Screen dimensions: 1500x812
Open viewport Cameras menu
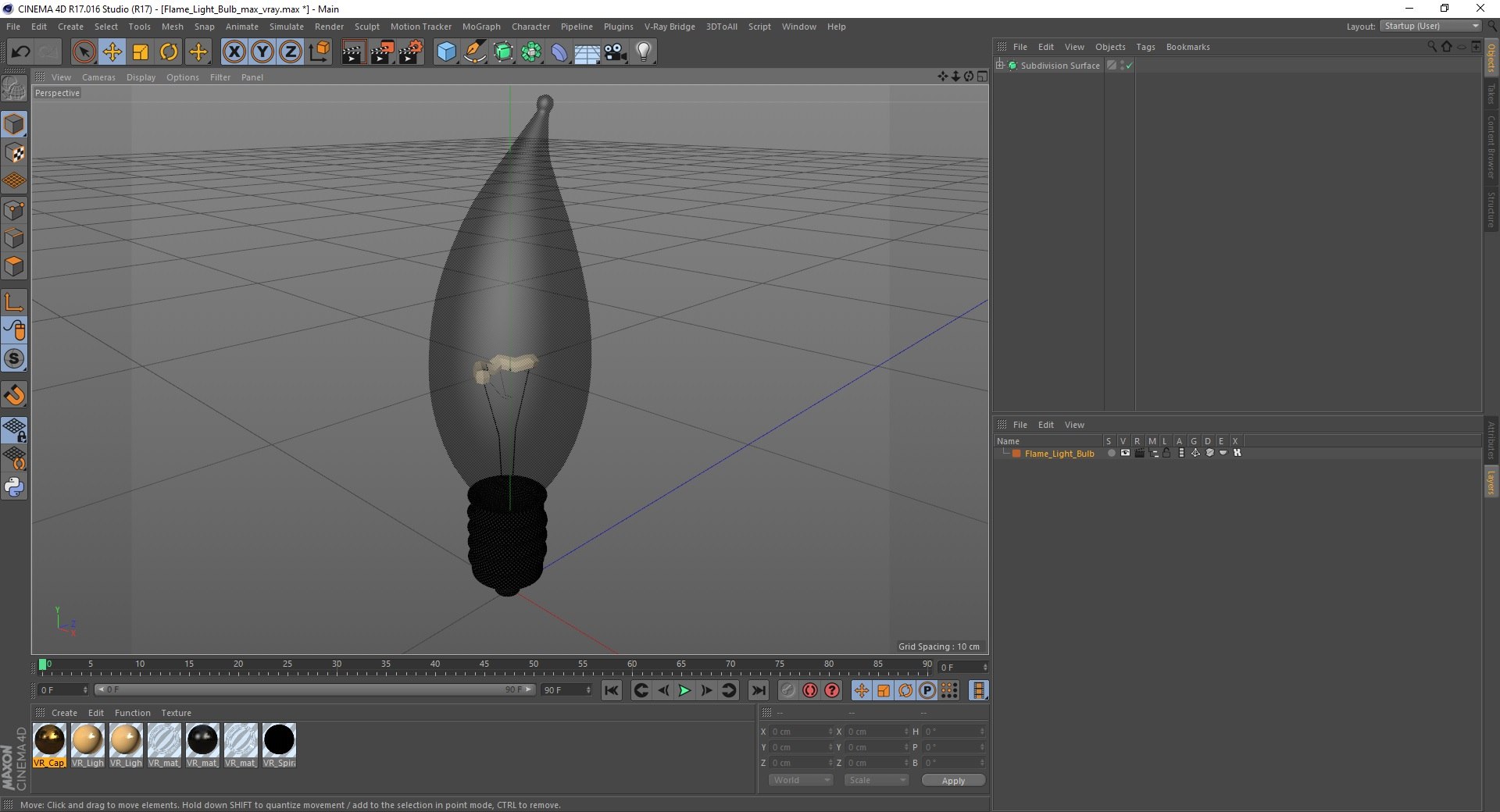(x=98, y=77)
